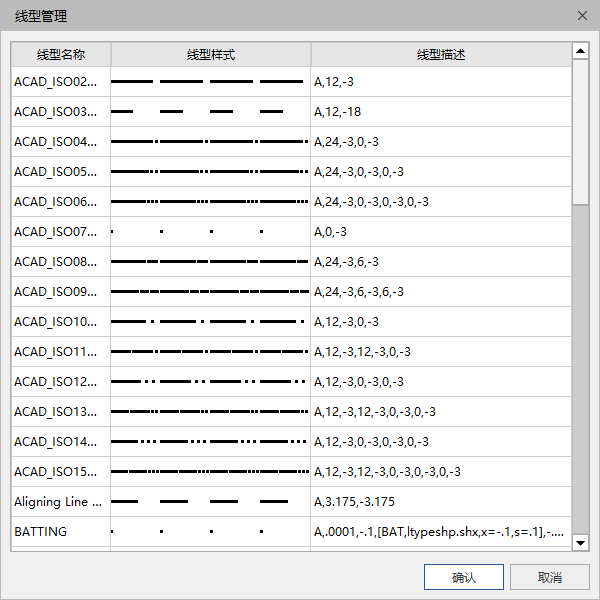Click the description A,24,-3,0,-3,0,-3,0,-3

pyautogui.click(x=371, y=202)
